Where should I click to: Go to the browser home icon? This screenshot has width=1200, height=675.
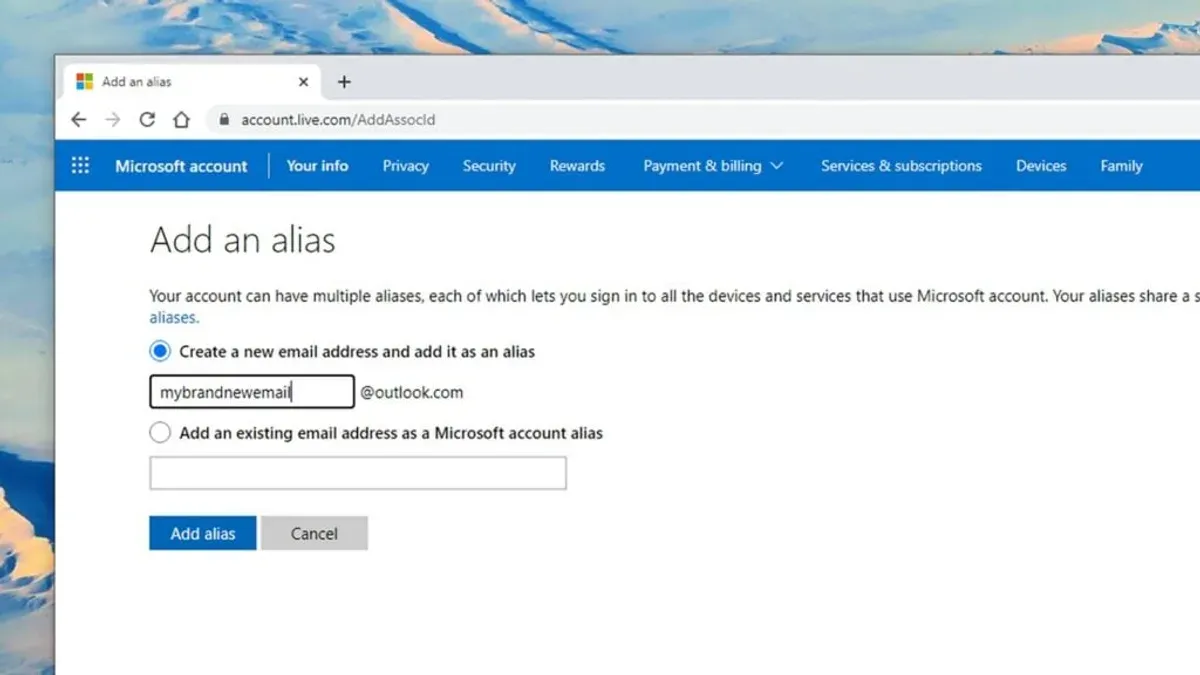181,120
